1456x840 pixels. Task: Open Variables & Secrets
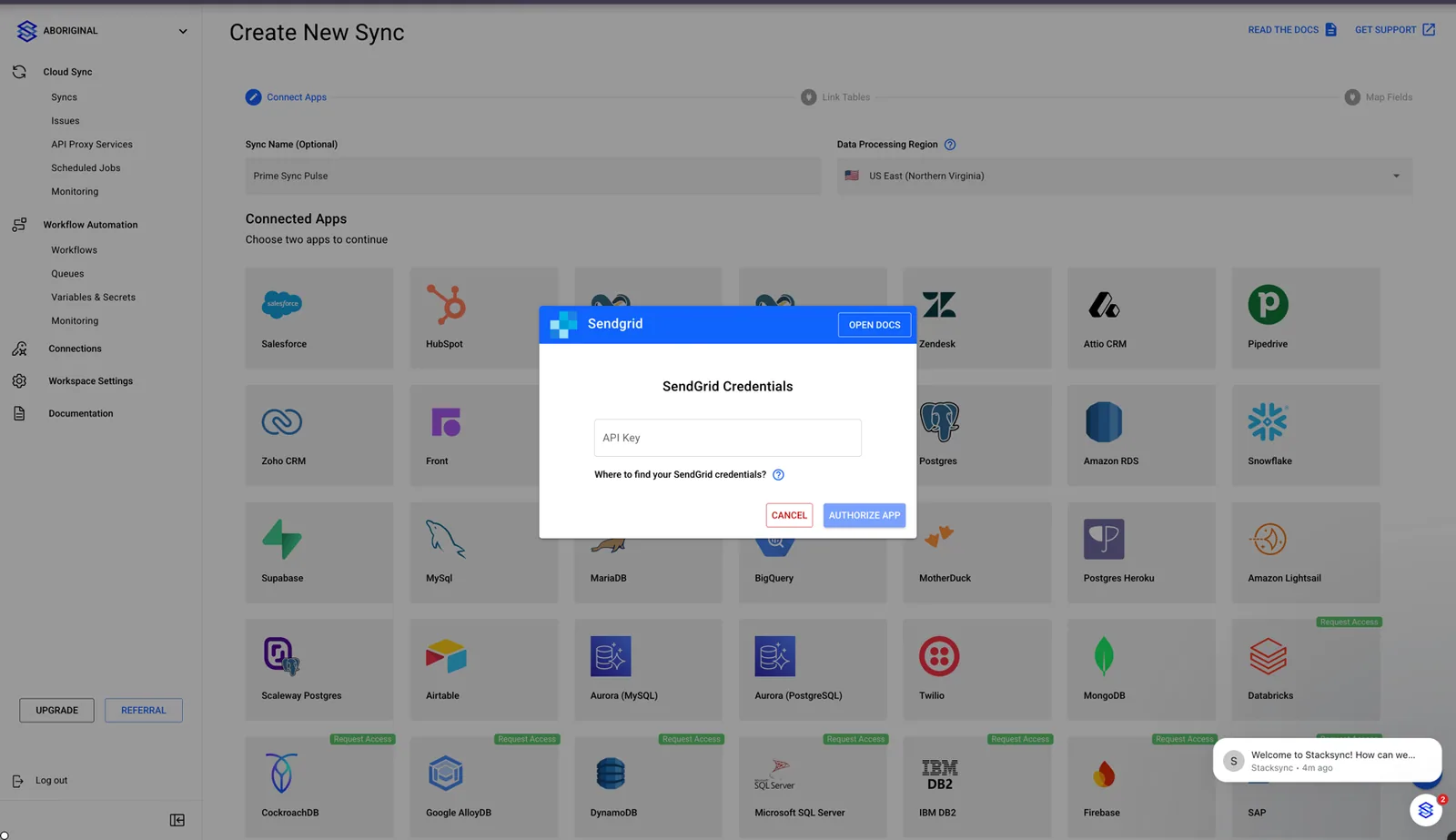tap(93, 298)
